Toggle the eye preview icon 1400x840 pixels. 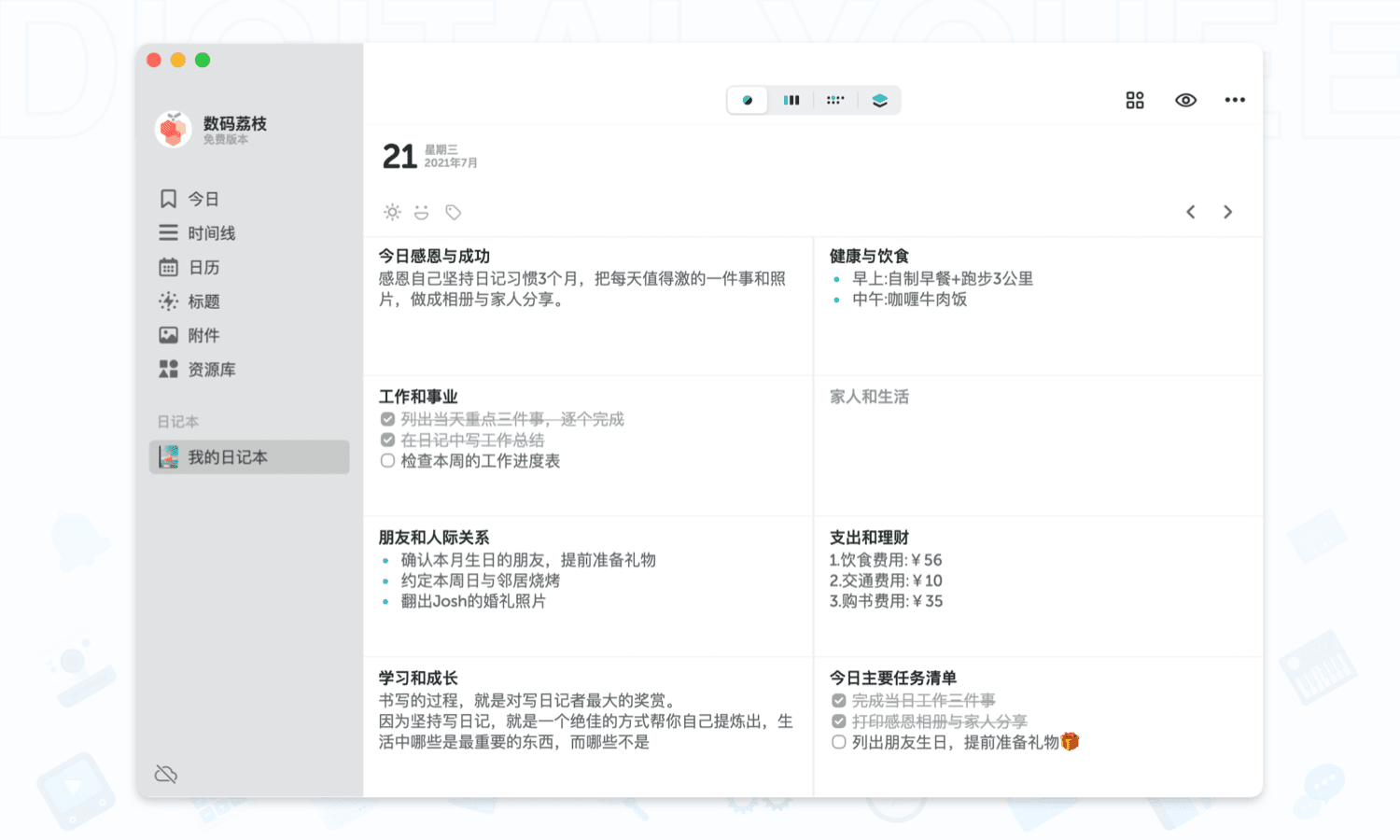point(1185,100)
